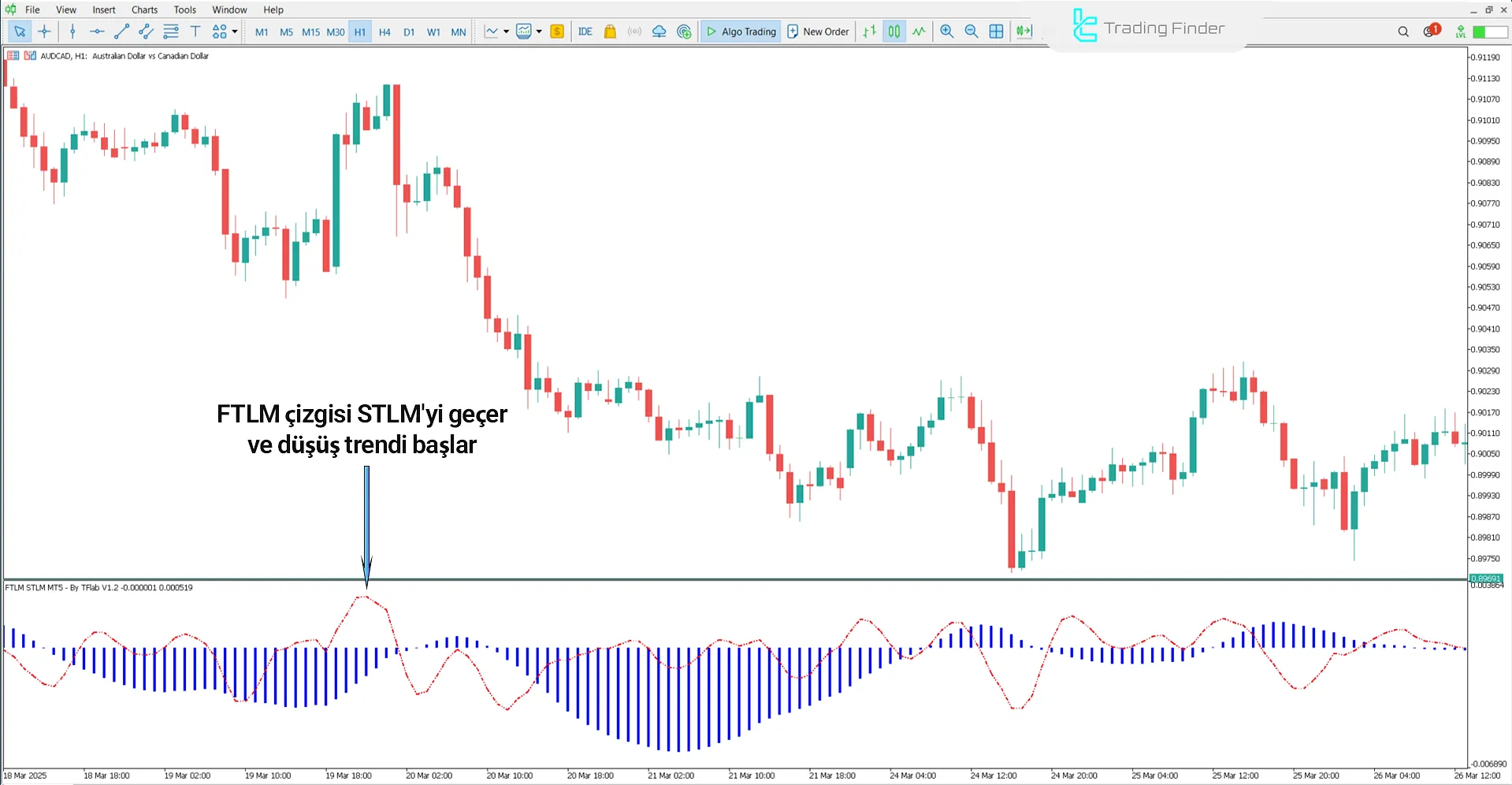Toggle Algo Trading on or off

(x=741, y=32)
